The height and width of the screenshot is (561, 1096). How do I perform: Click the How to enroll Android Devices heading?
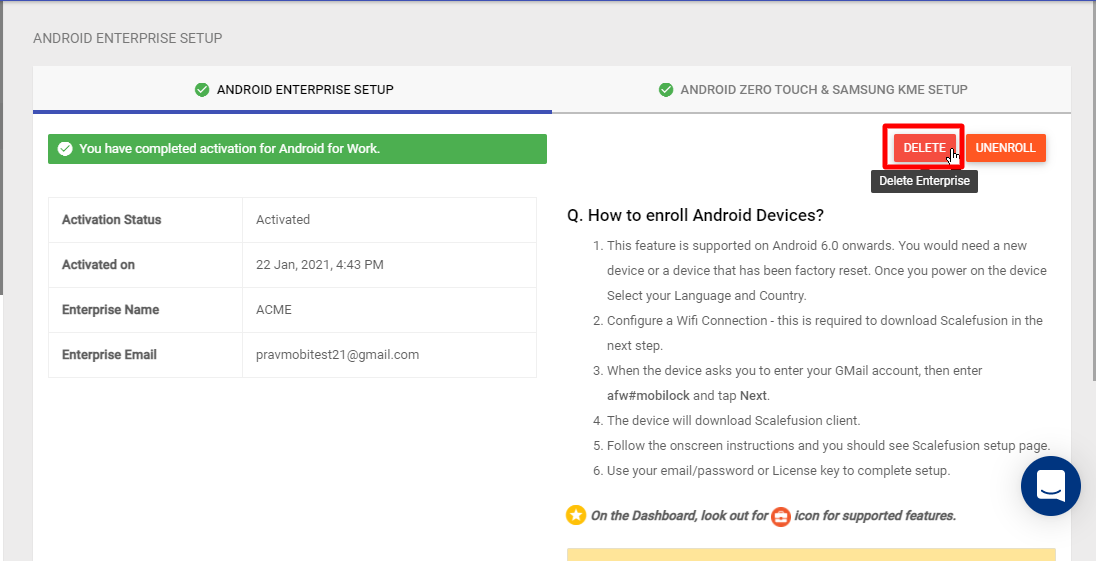[695, 215]
